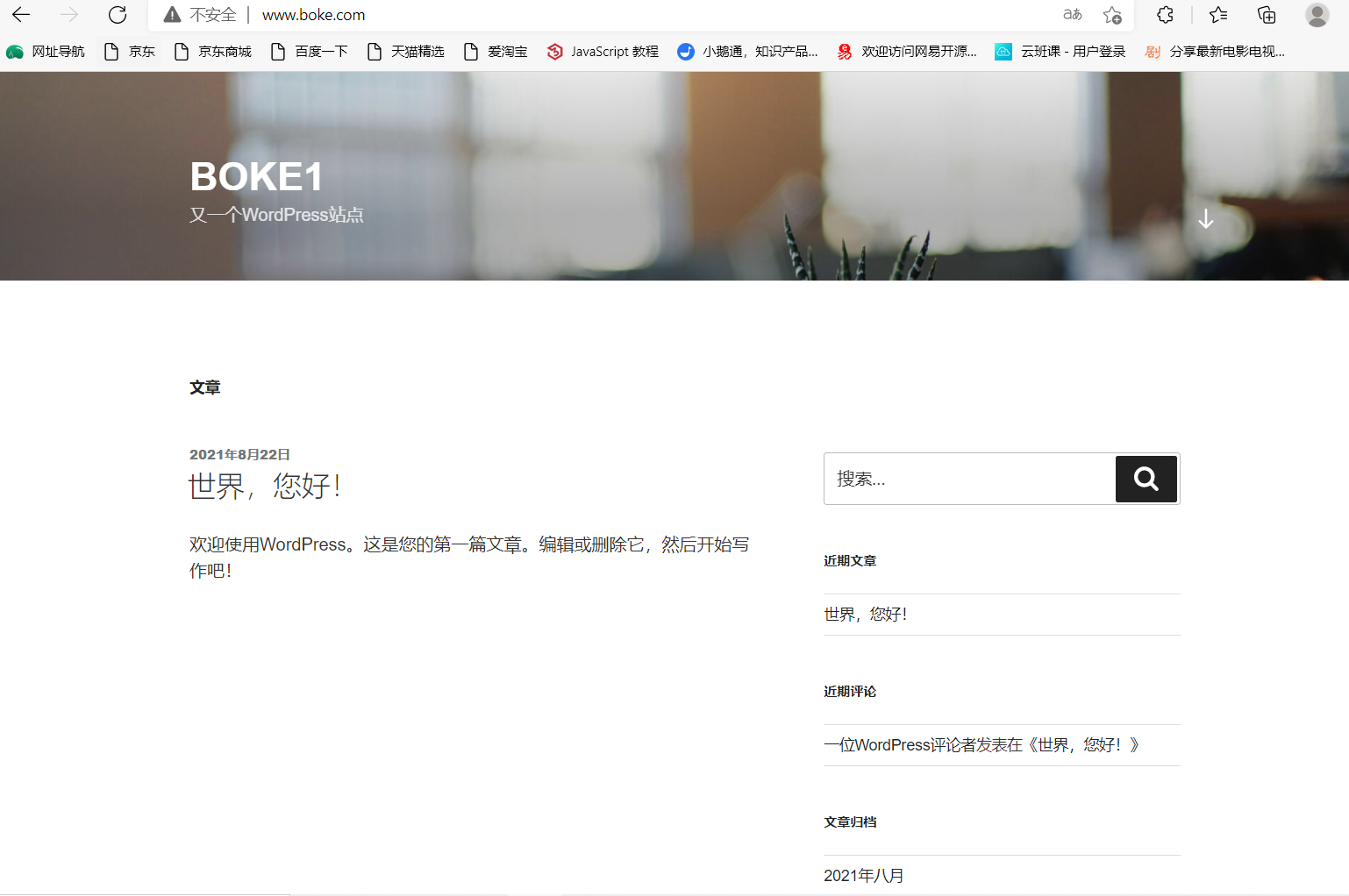Click the immersive reader icon in address bar

[1071, 15]
